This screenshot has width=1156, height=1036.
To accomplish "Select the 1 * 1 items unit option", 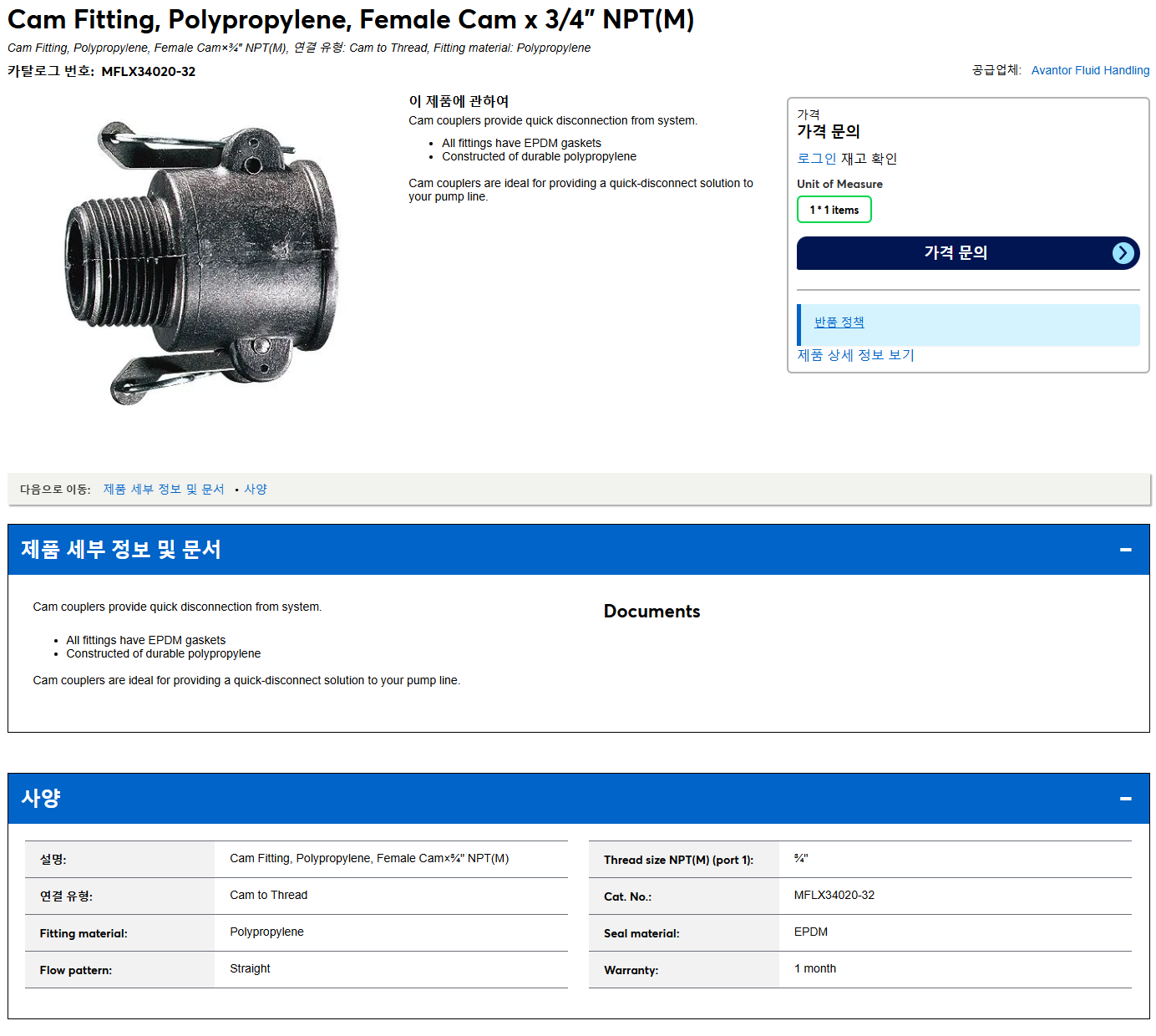I will (x=834, y=210).
